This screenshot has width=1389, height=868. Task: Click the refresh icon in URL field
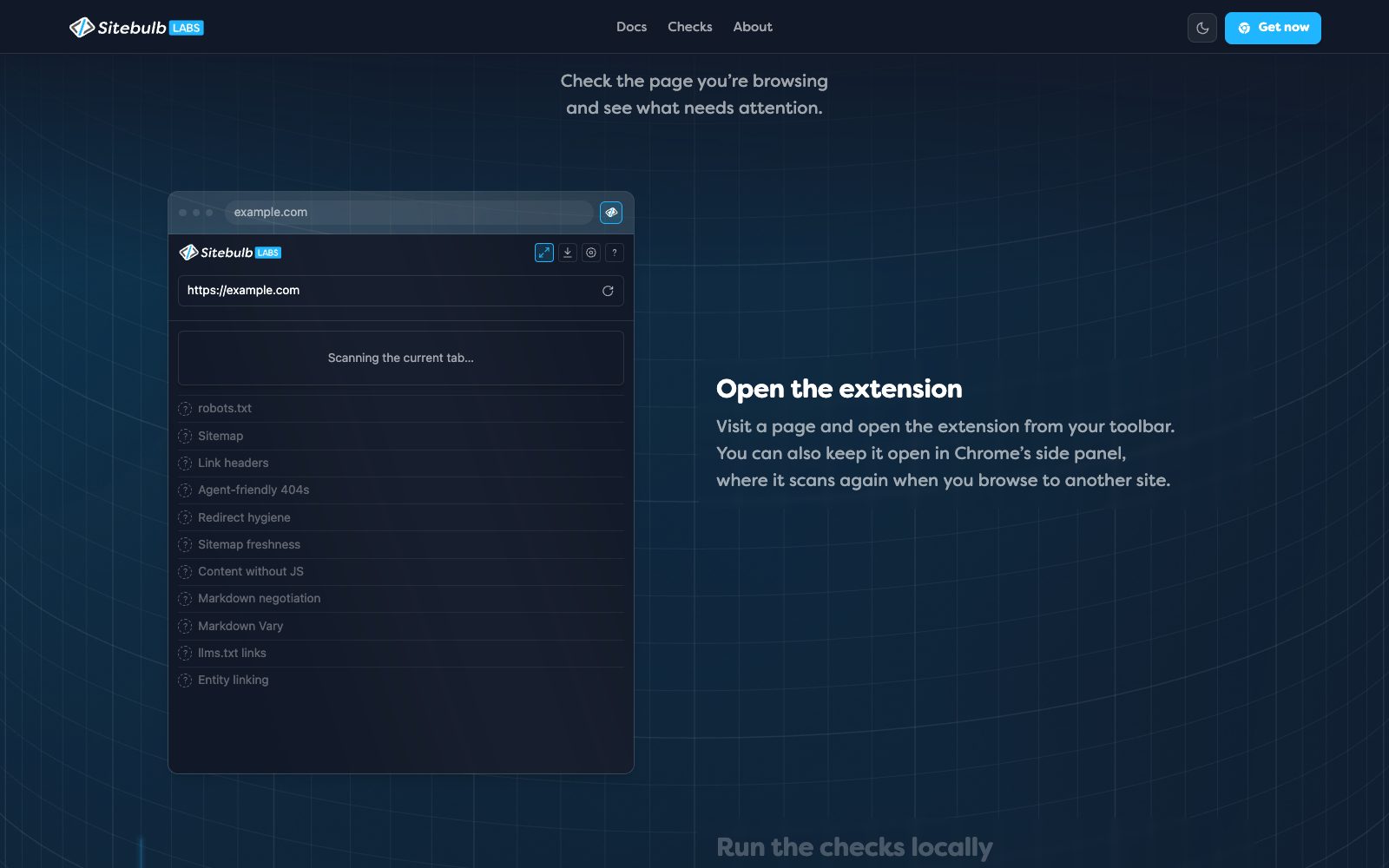point(608,291)
